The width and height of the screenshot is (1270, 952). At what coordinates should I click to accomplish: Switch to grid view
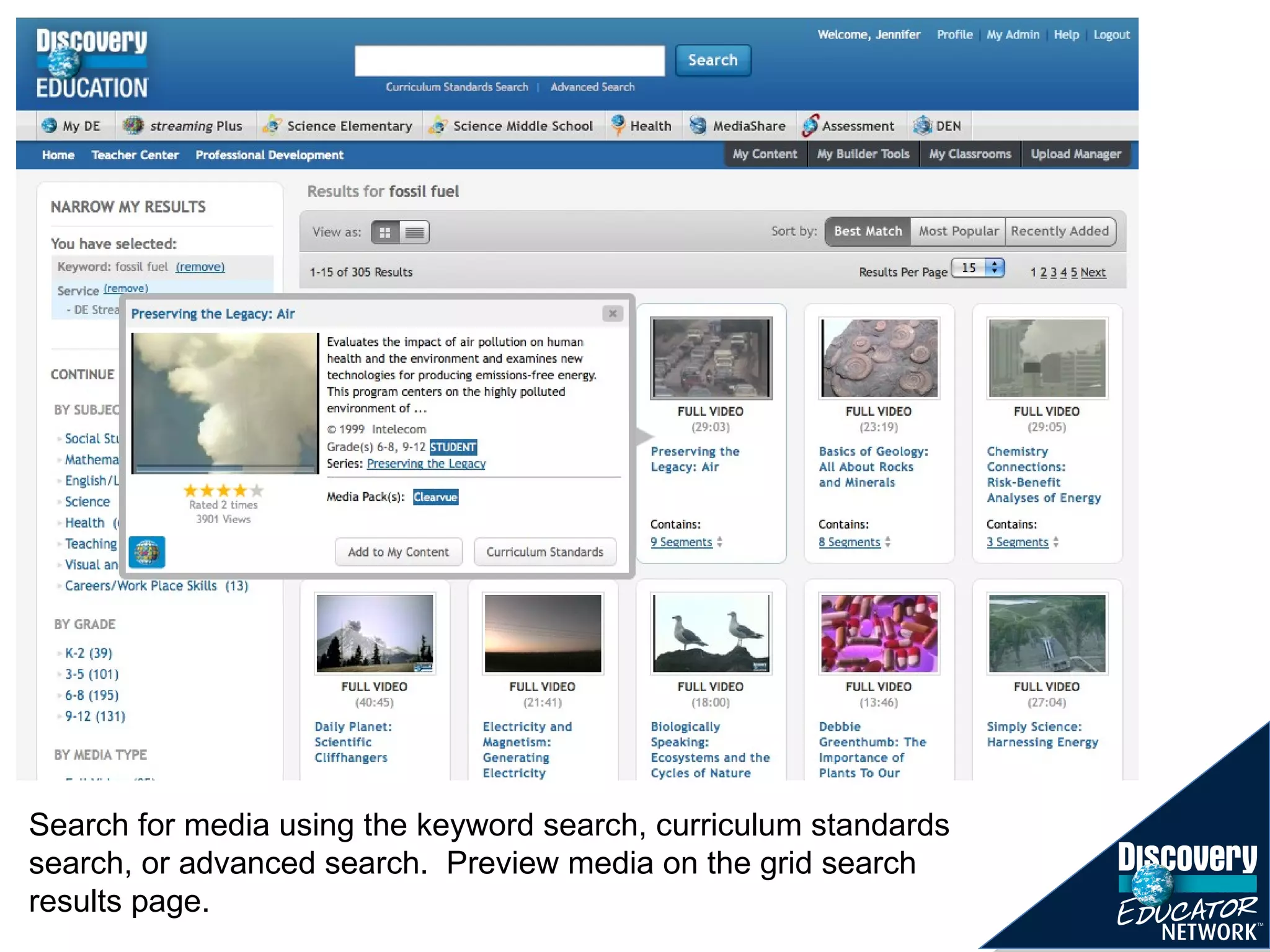coord(385,232)
